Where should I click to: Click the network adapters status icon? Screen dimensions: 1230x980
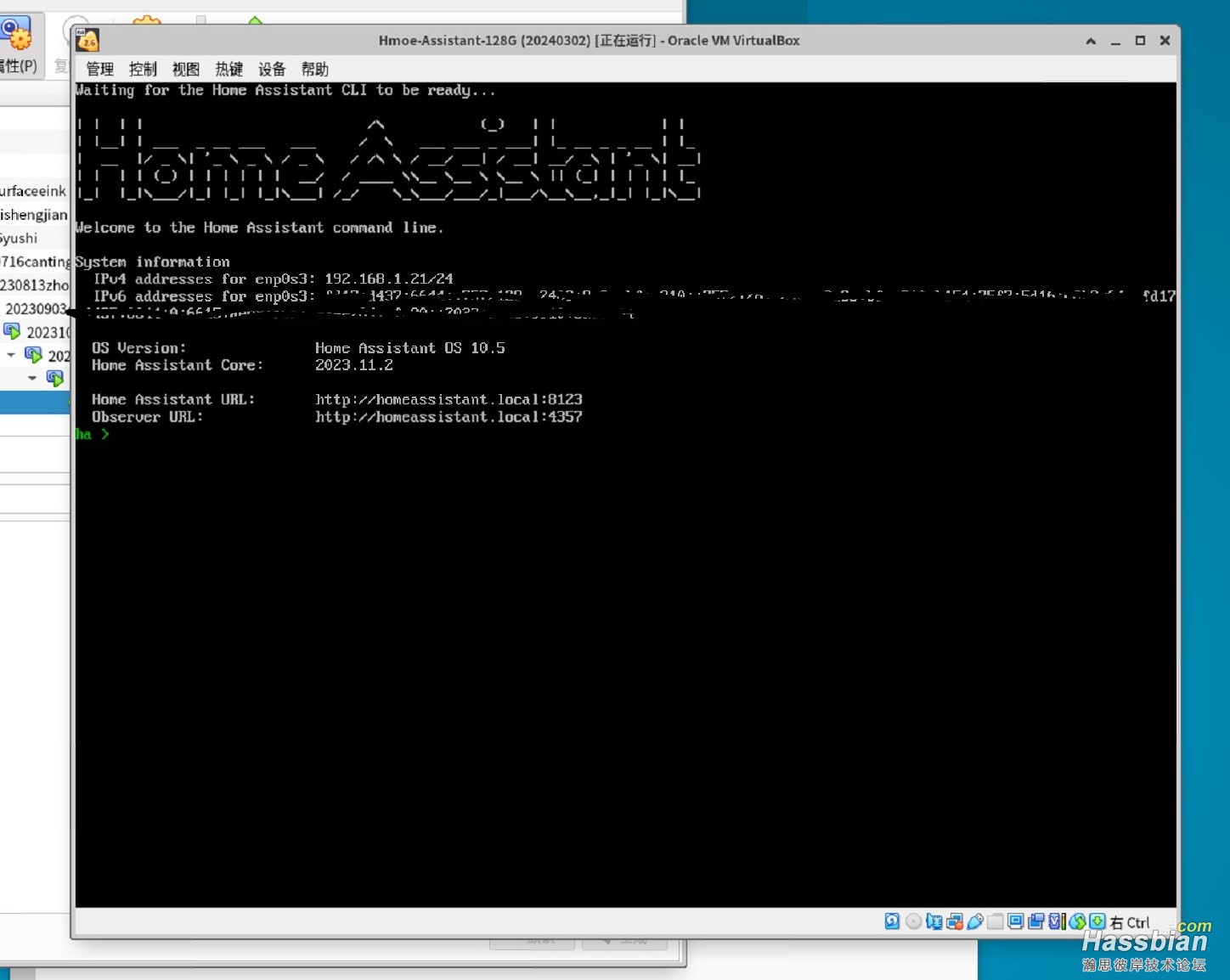click(955, 921)
